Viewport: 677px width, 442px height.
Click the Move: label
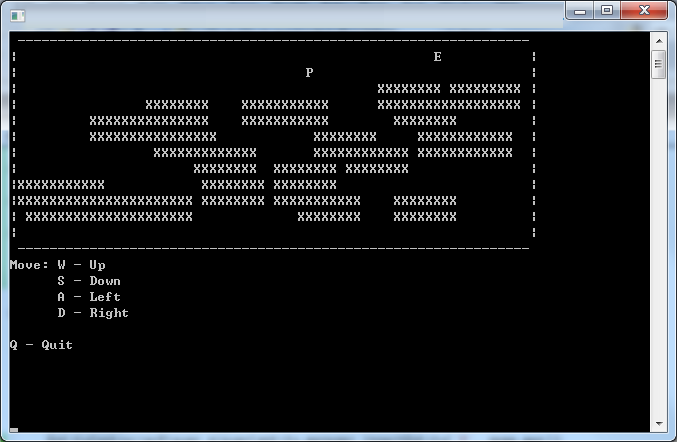(29, 265)
